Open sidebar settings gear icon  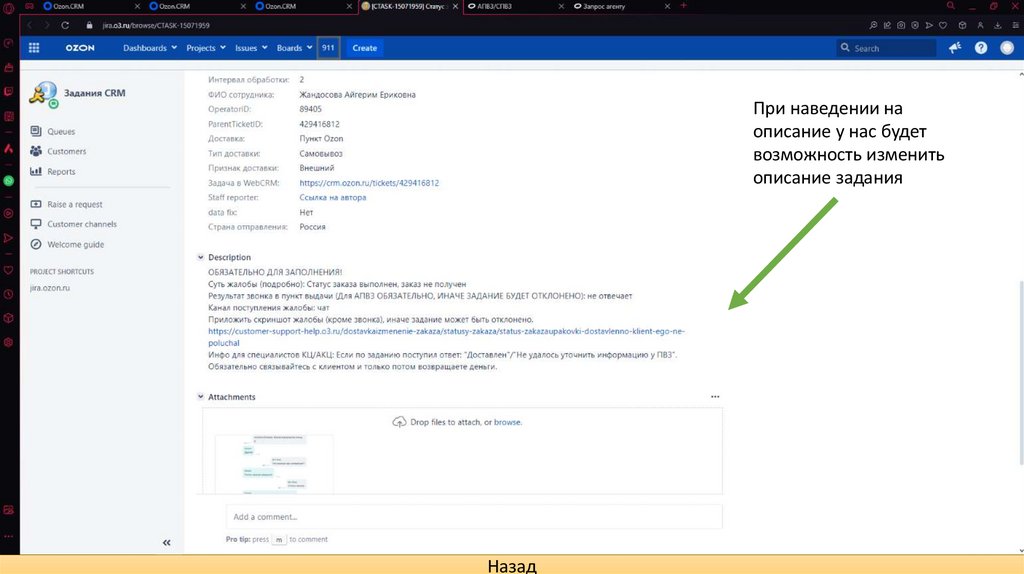8,342
